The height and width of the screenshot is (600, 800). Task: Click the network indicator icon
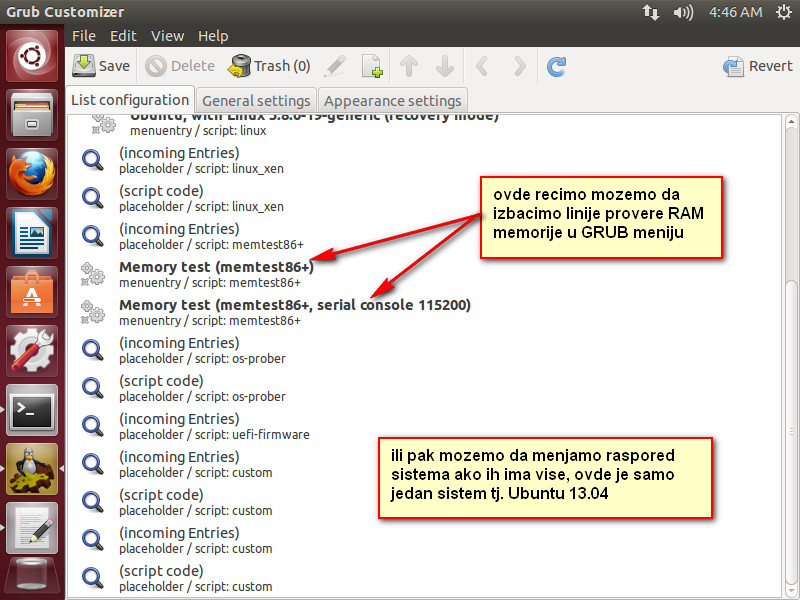(x=651, y=12)
